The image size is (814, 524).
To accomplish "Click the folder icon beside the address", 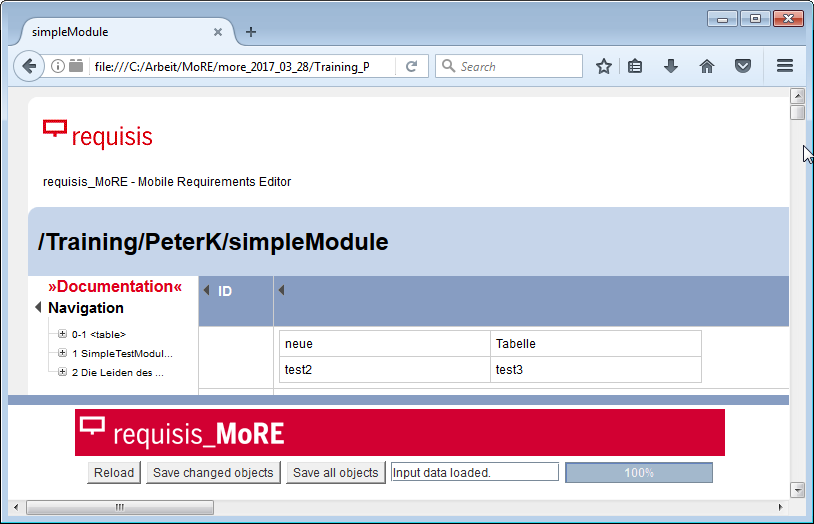I will tap(76, 66).
